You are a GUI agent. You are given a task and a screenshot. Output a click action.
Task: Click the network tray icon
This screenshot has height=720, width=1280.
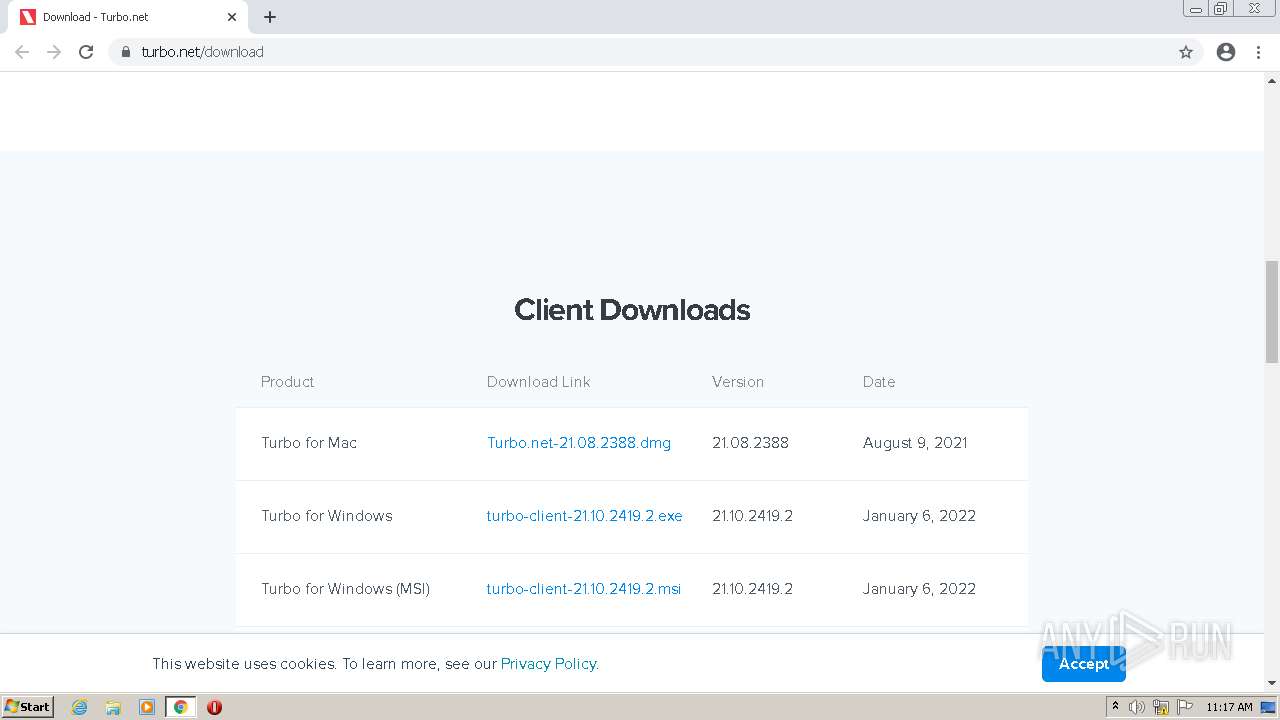pos(1161,707)
